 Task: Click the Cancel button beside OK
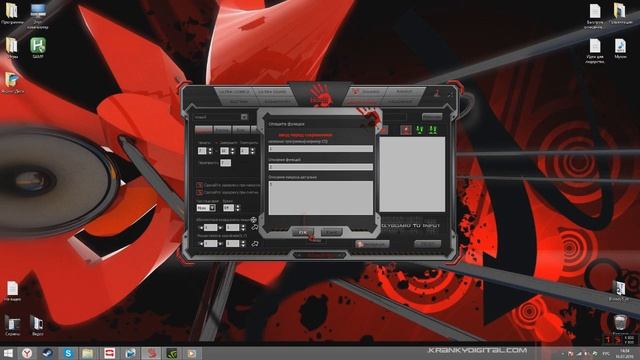331,232
